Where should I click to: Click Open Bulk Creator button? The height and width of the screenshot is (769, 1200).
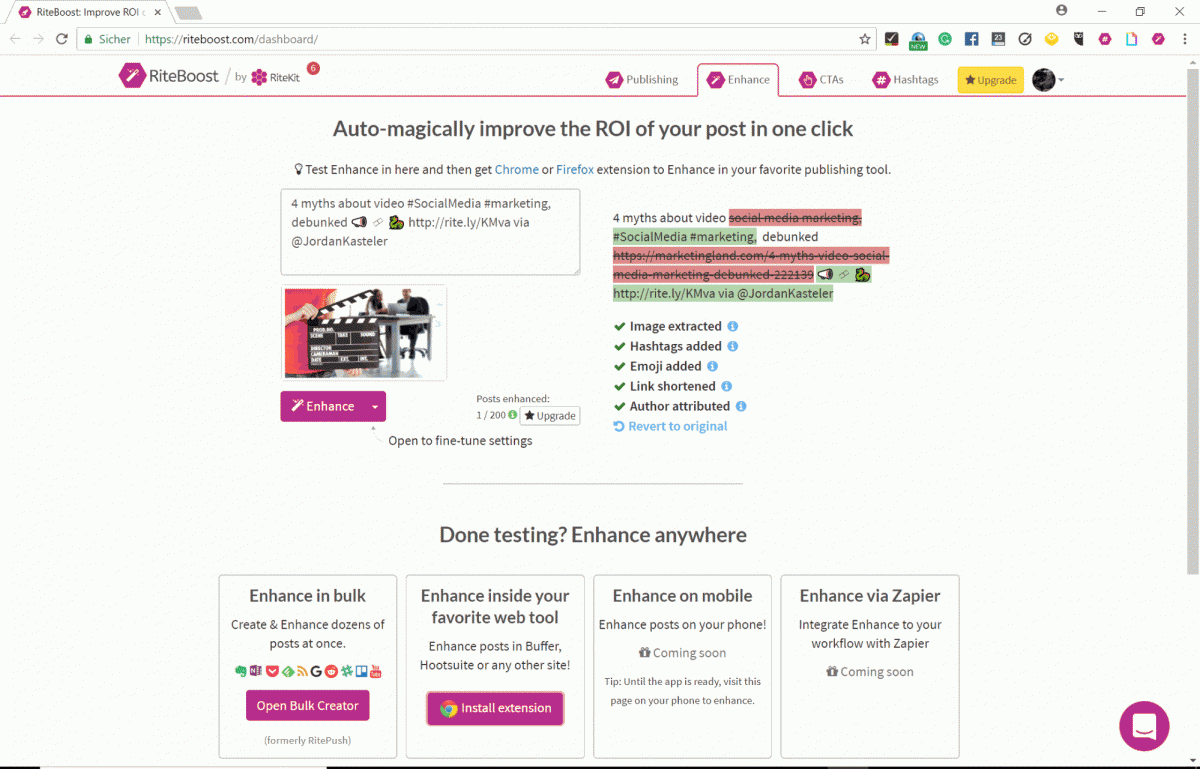(308, 705)
